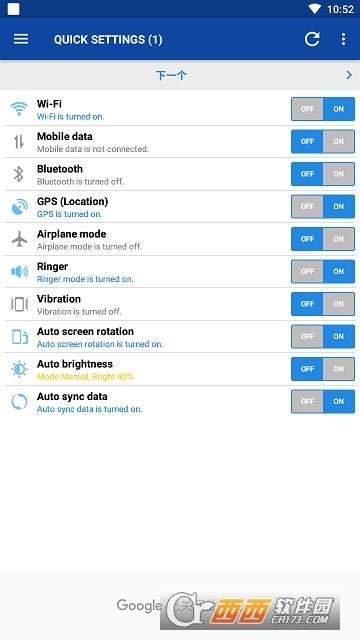The width and height of the screenshot is (360, 640).
Task: Tap the Ringer speaker icon
Action: click(x=20, y=271)
